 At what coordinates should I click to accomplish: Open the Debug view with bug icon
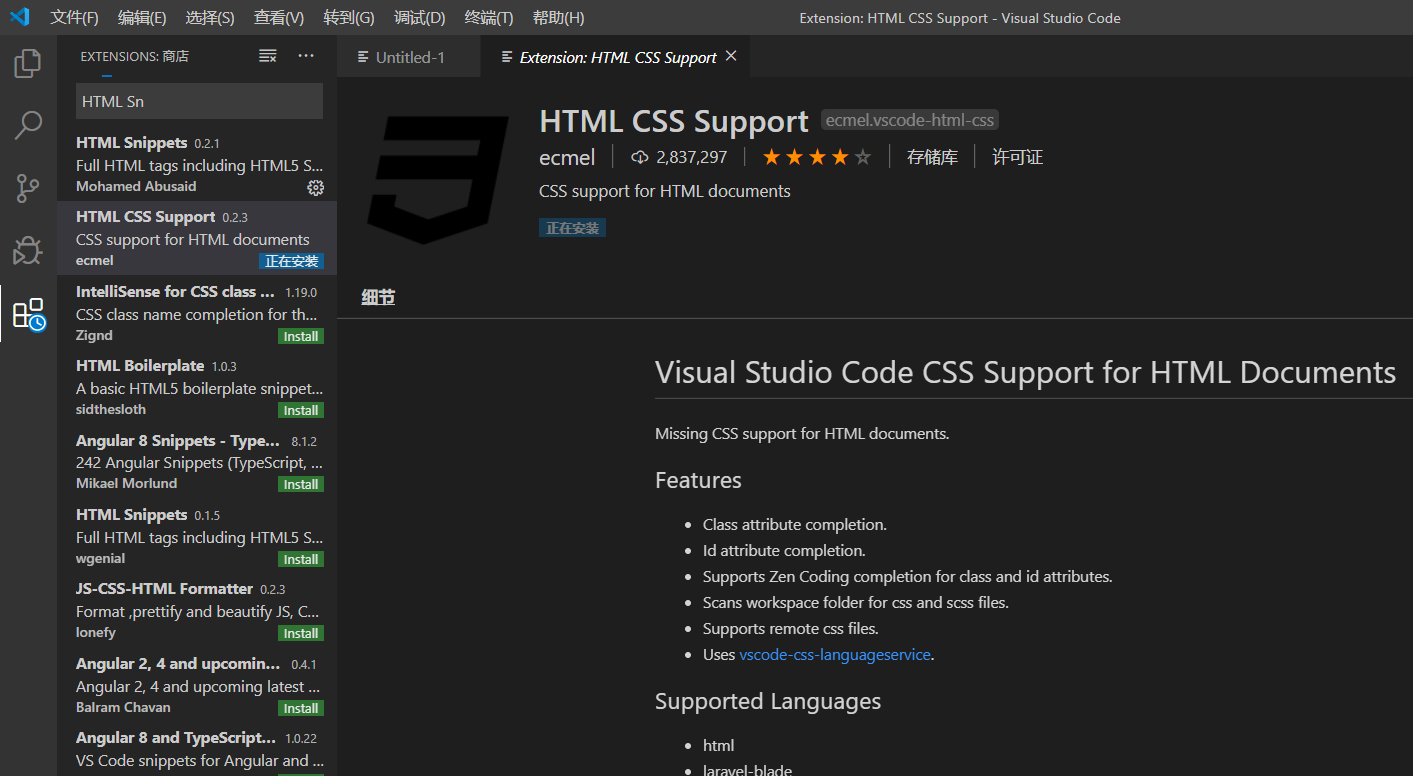(x=28, y=250)
